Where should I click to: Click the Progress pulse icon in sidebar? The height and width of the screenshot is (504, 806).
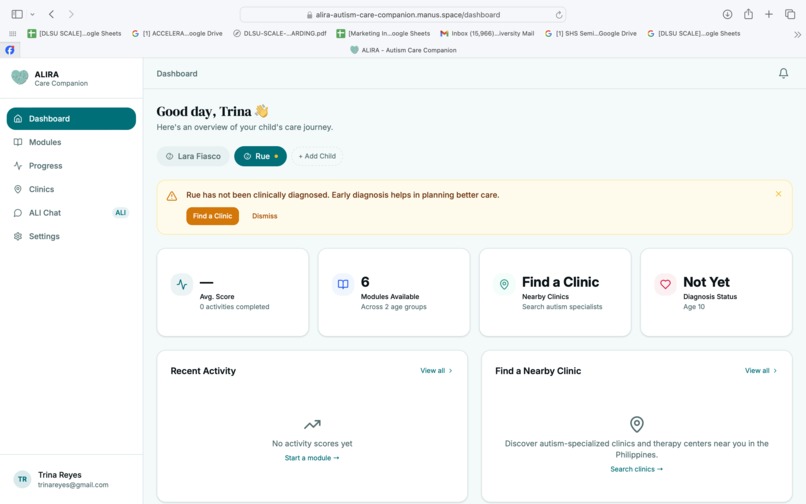pos(18,166)
